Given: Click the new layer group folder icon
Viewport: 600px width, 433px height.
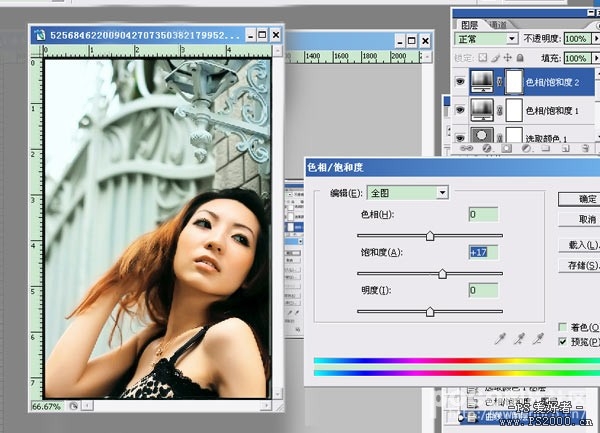Looking at the screenshot, I should pyautogui.click(x=546, y=148).
